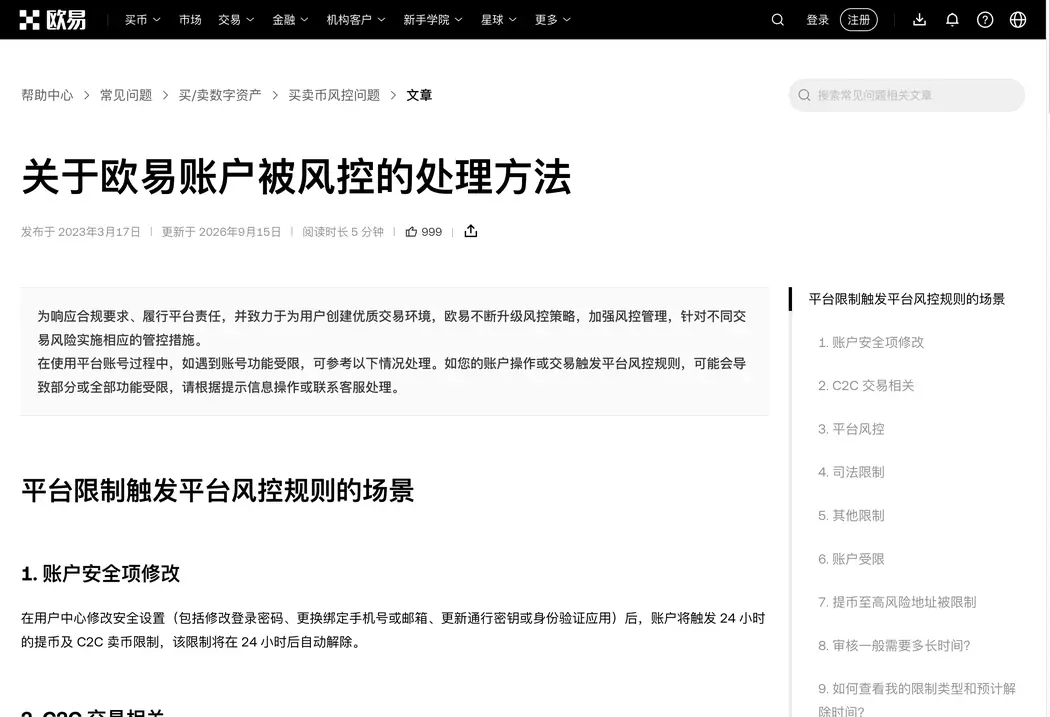This screenshot has width=1050, height=717.
Task: Click the article subheading 1. 账户安全项修改
Action: click(x=100, y=574)
